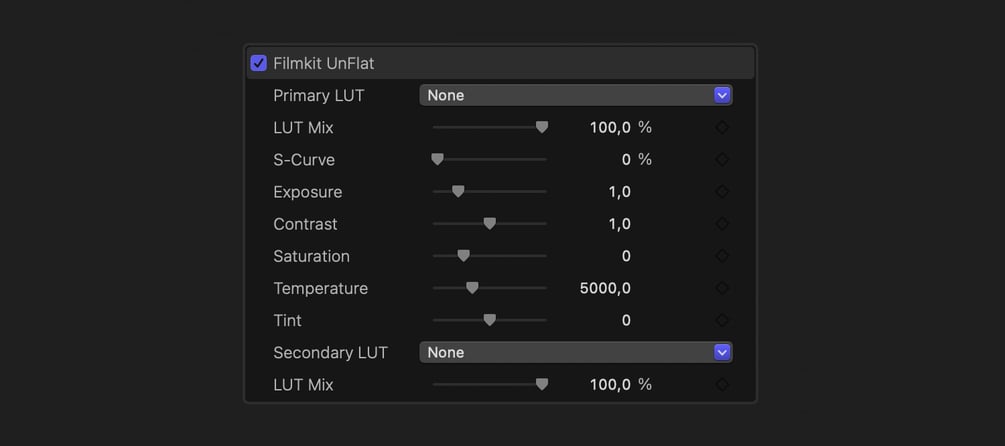Click the Temperature value 5000,0 field
Viewport: 1005px width, 446px height.
pyautogui.click(x=605, y=288)
